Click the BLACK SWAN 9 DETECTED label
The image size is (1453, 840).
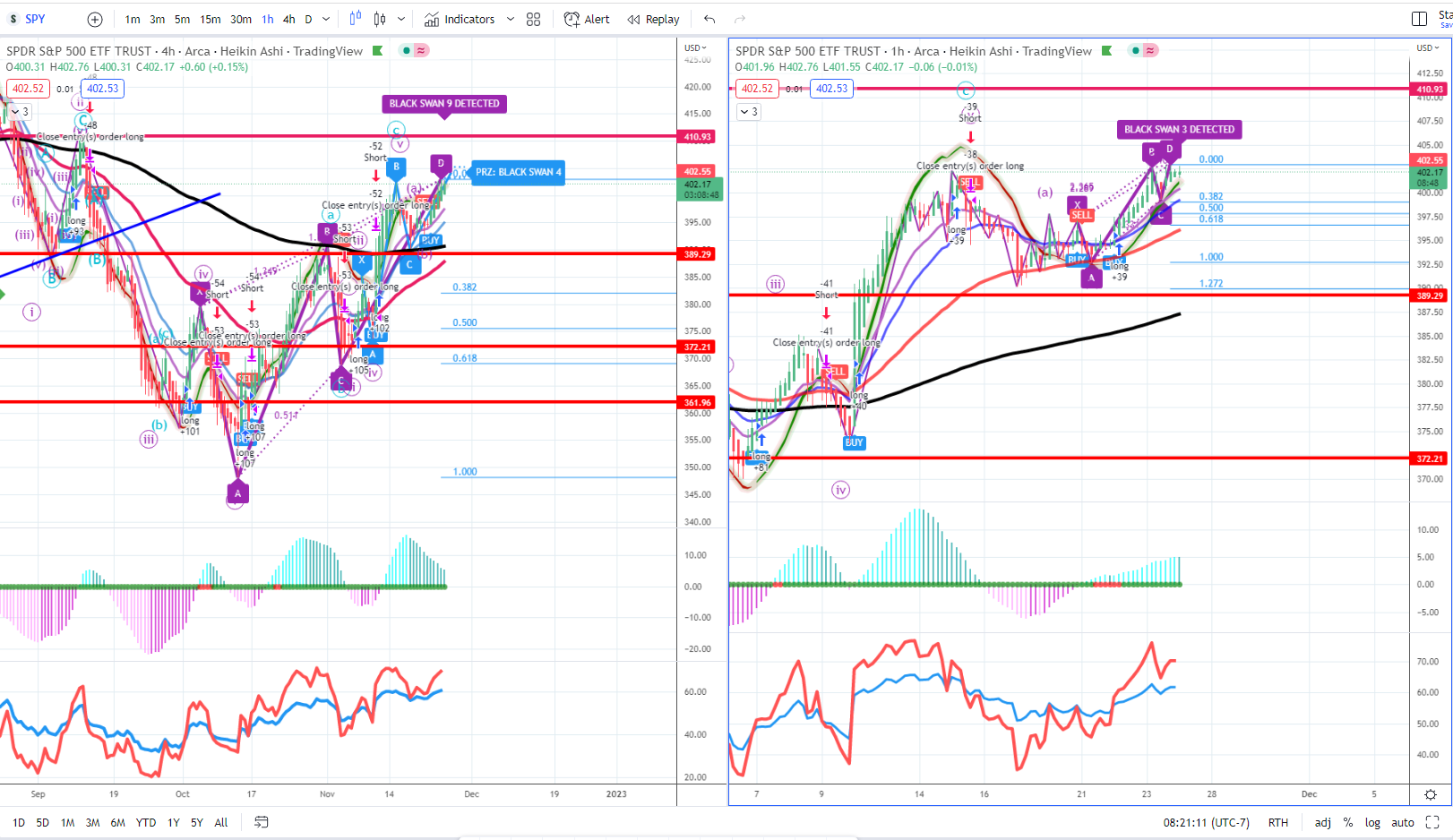pos(444,104)
